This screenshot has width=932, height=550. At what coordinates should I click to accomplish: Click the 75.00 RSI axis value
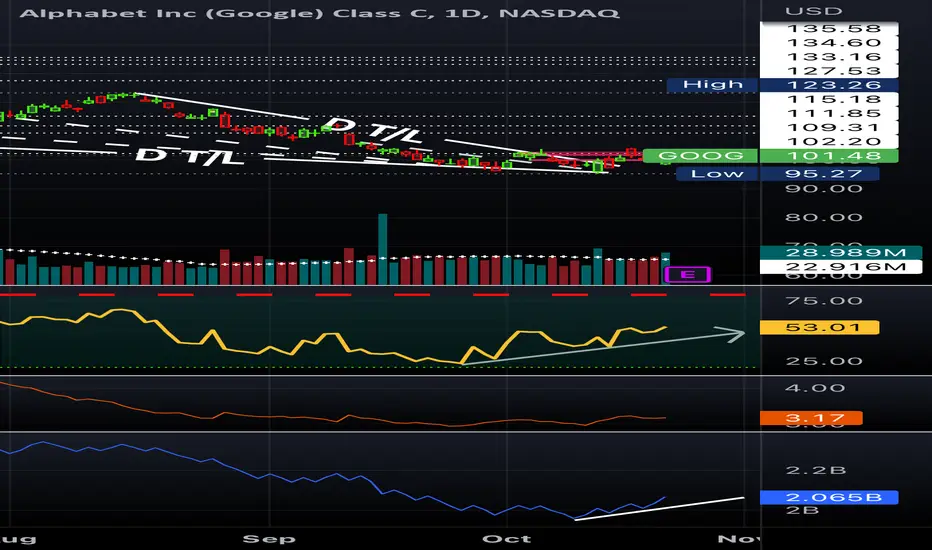(x=823, y=301)
